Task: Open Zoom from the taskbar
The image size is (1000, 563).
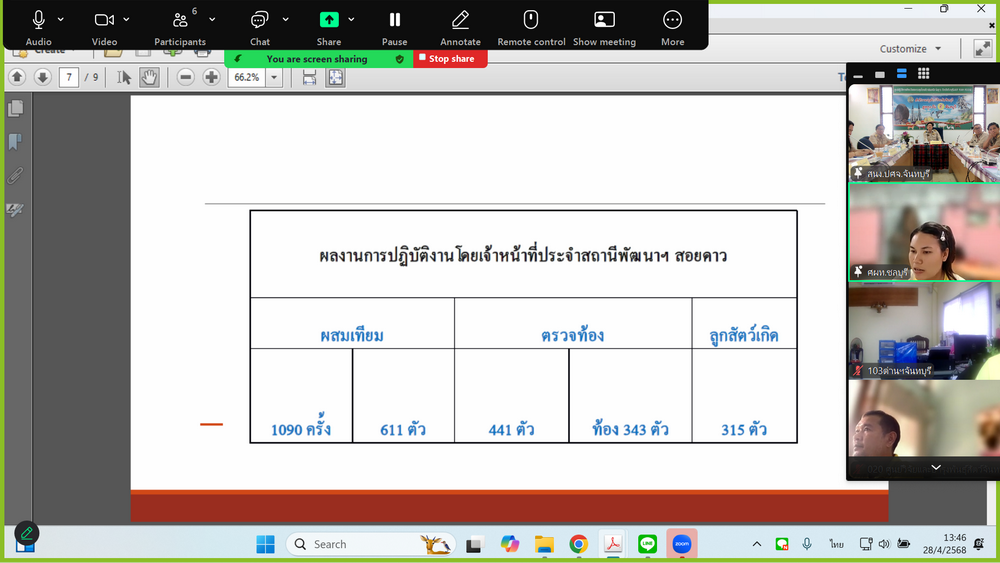Action: pos(682,544)
